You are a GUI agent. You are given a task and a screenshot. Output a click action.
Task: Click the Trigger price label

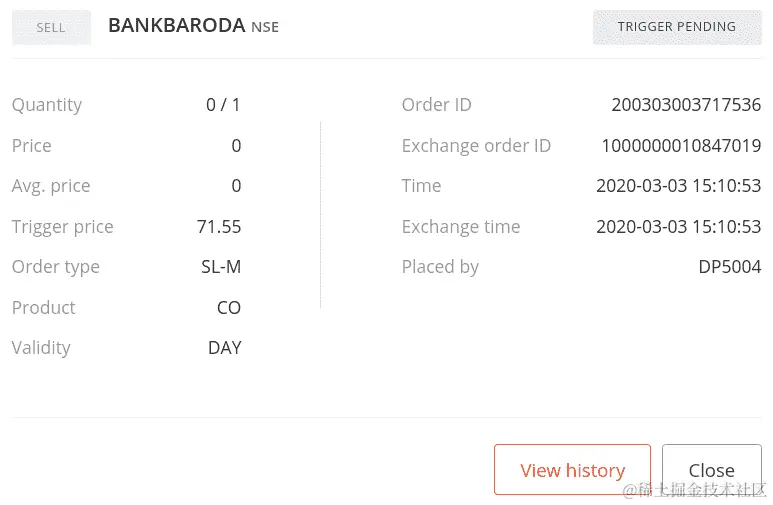(x=62, y=227)
